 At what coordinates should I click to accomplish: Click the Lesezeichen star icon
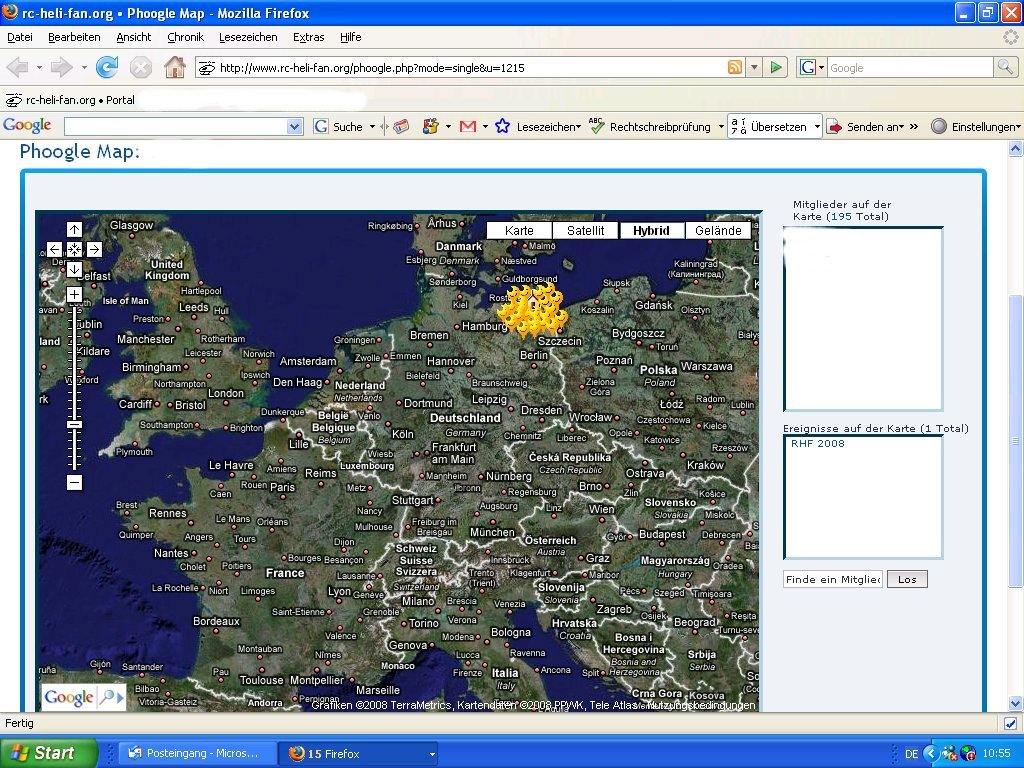pyautogui.click(x=502, y=127)
